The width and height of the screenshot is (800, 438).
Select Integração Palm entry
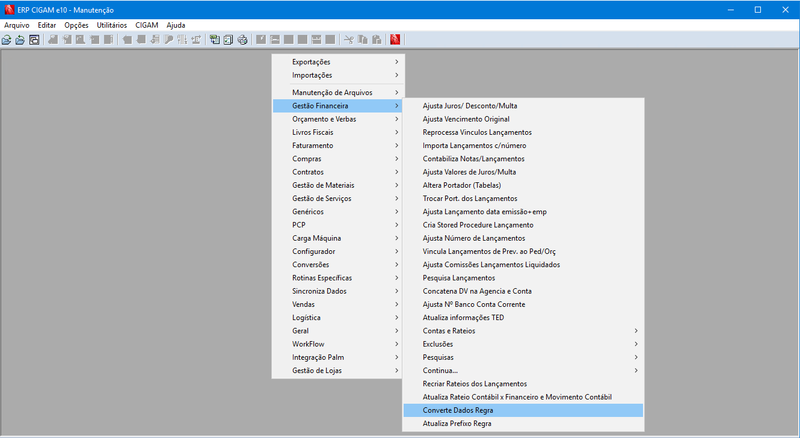coord(338,357)
